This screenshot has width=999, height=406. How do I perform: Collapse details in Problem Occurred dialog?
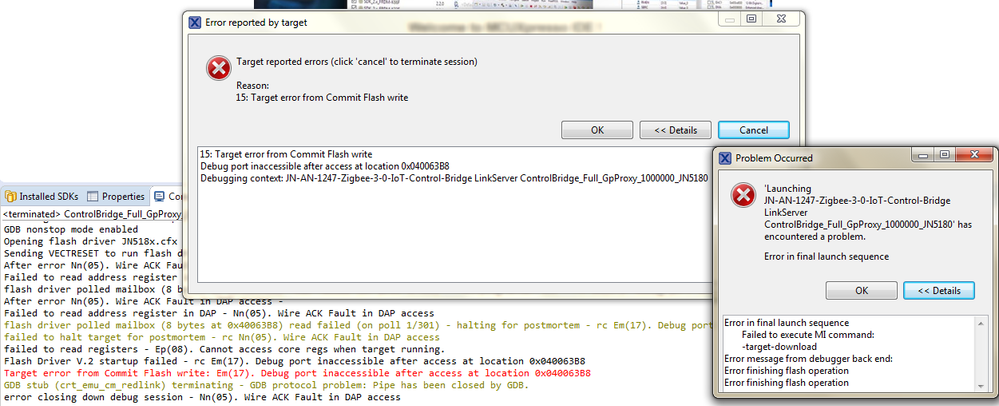point(939,291)
